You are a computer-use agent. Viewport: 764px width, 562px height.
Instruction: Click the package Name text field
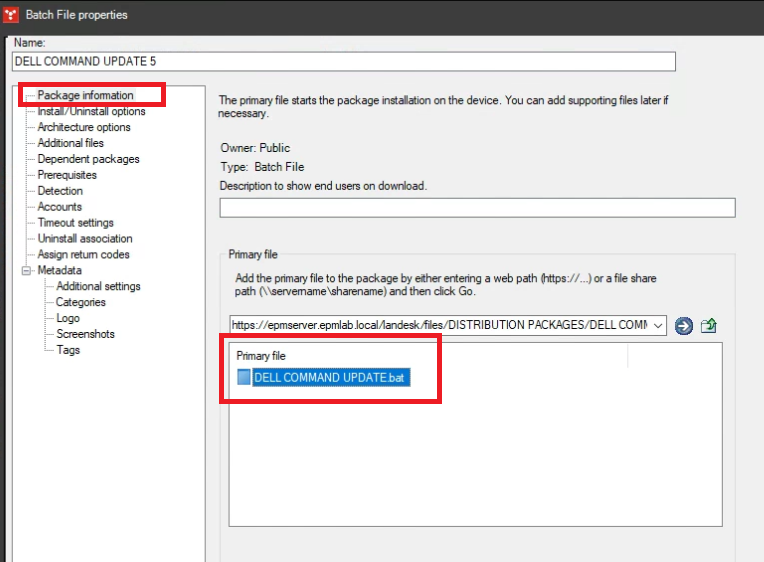(x=344, y=61)
